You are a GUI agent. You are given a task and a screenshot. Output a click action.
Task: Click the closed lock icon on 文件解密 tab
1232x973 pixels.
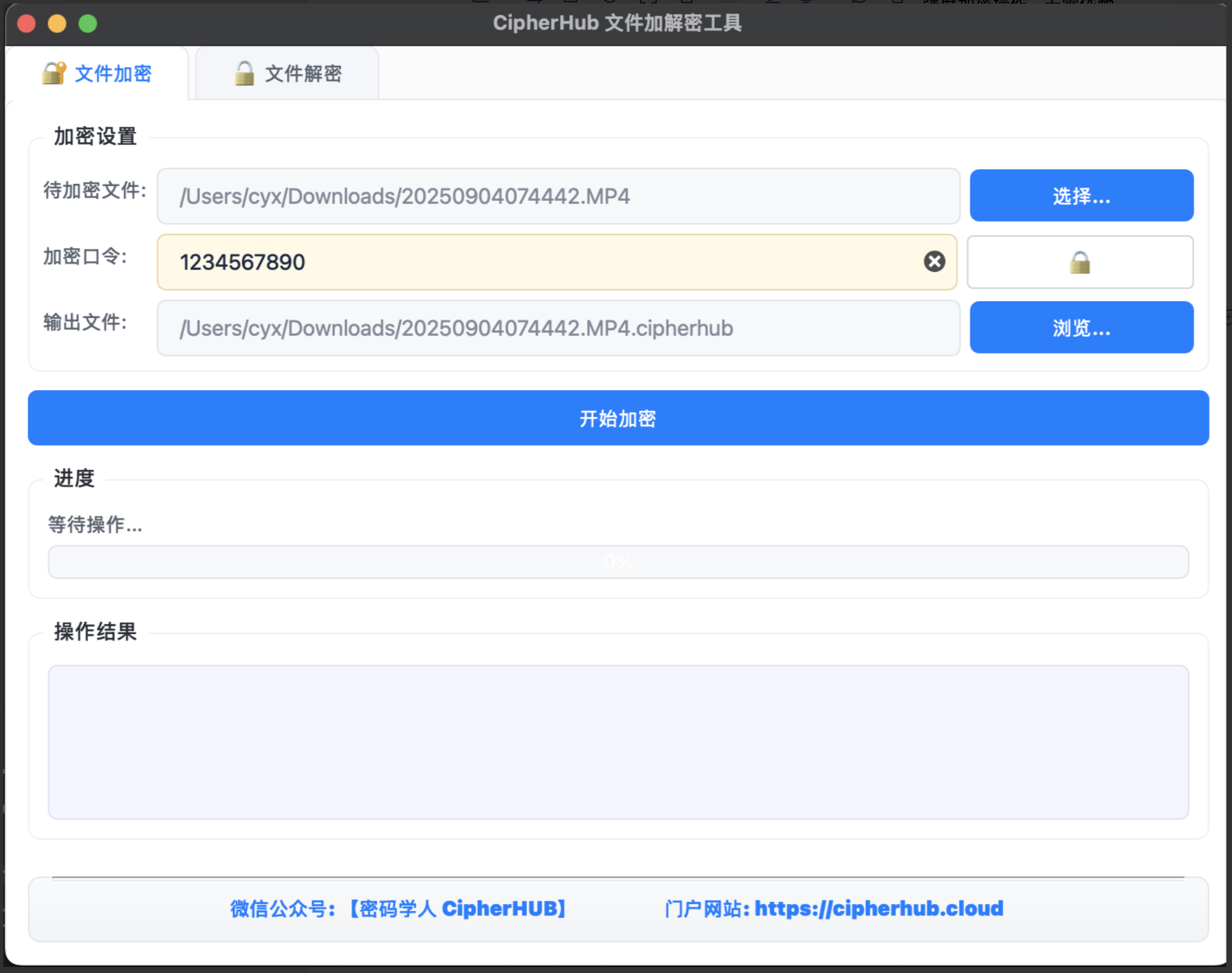[243, 73]
